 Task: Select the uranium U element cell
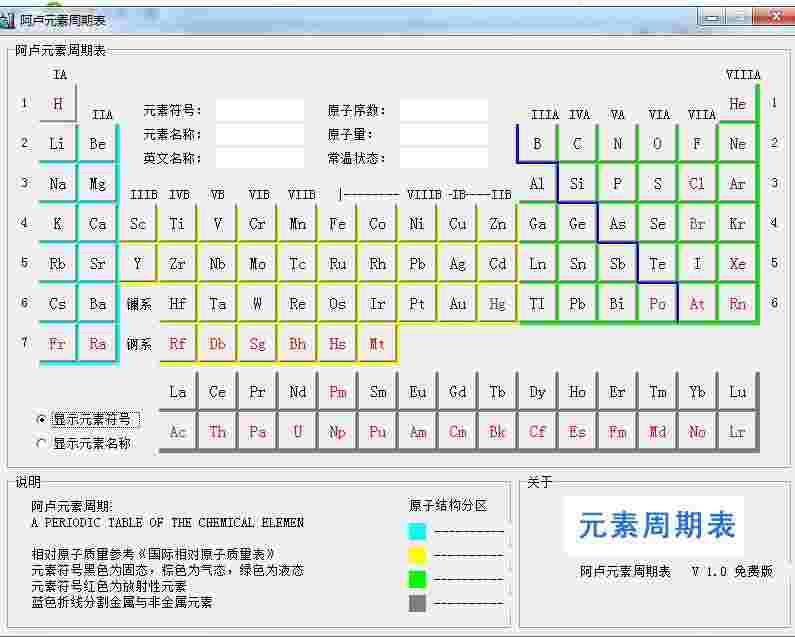(298, 432)
